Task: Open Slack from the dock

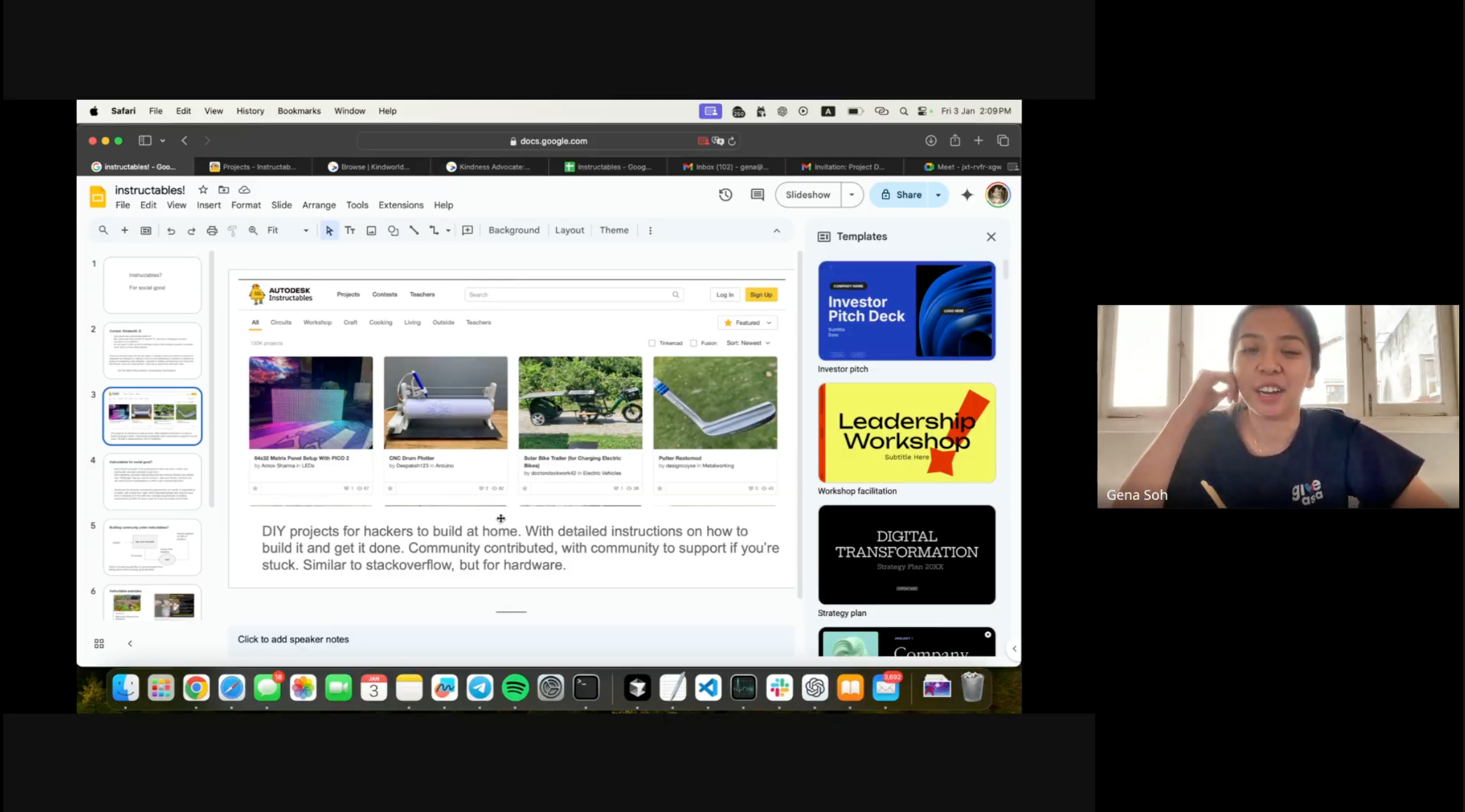Action: (x=779, y=688)
